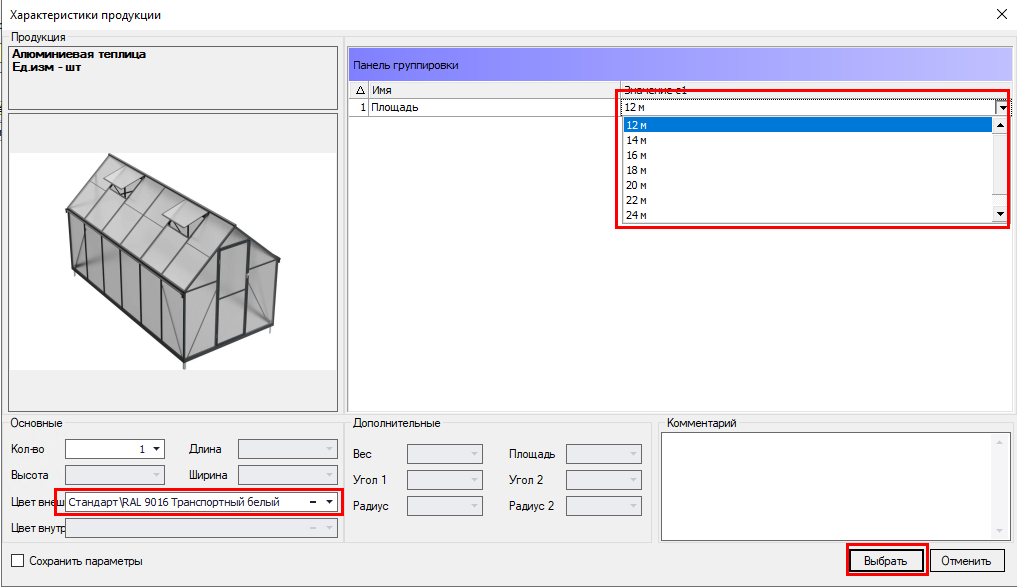1017x587 pixels.
Task: Click the Выбрать button
Action: (x=886, y=560)
